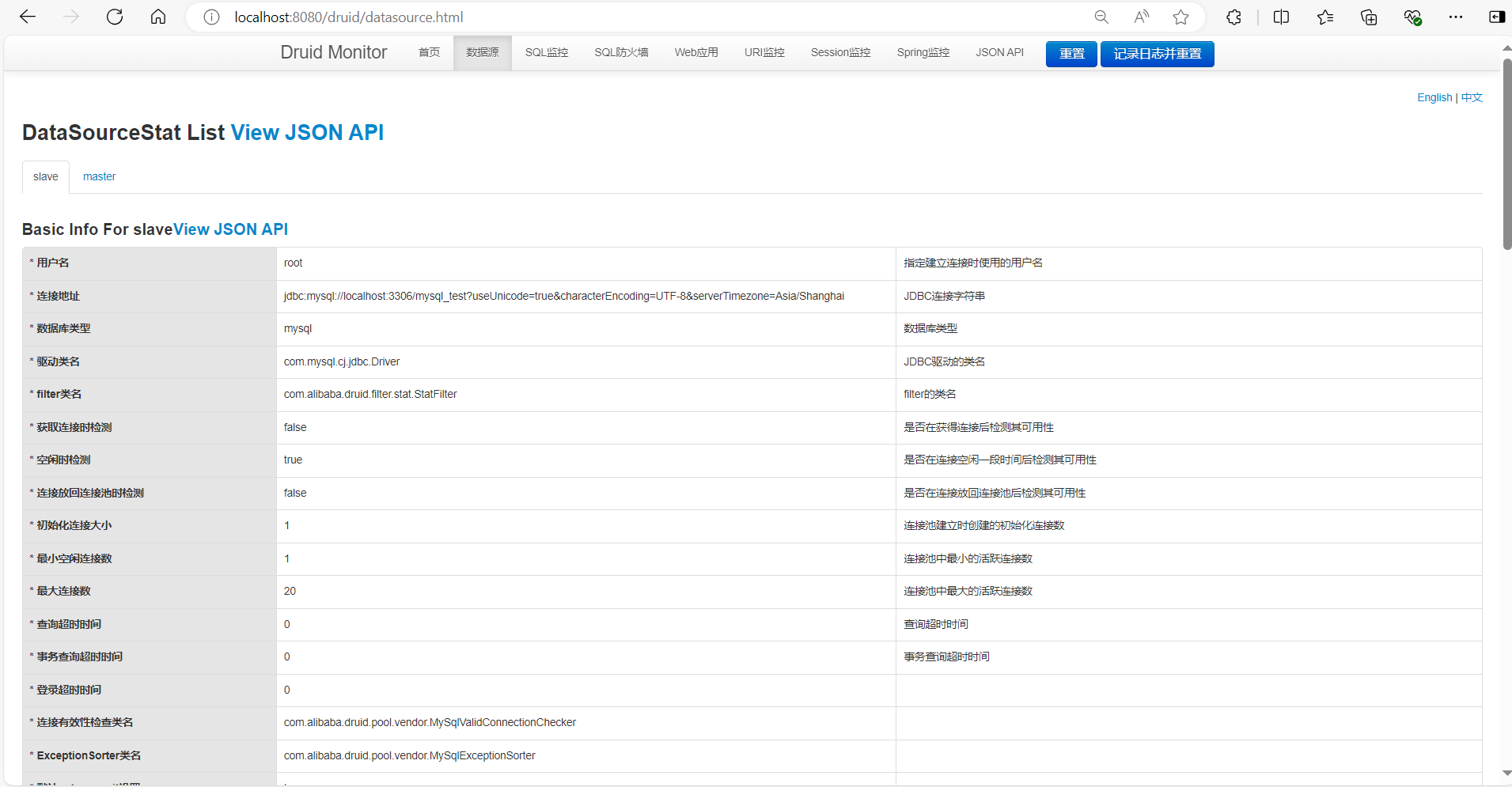Toggle the sidebar icon at far right
This screenshot has width=1512, height=787.
[x=1497, y=17]
